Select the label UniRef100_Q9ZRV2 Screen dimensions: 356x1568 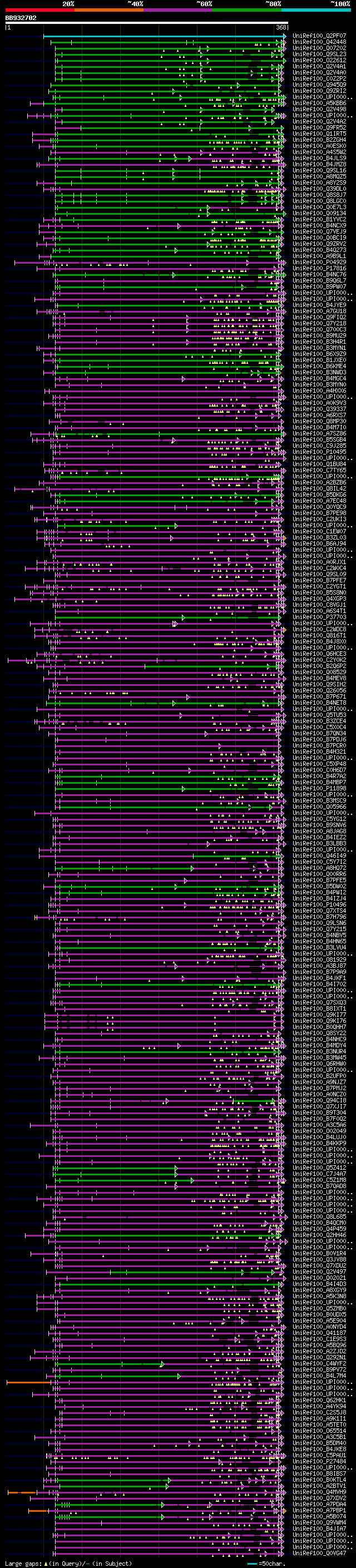pyautogui.click(x=319, y=244)
